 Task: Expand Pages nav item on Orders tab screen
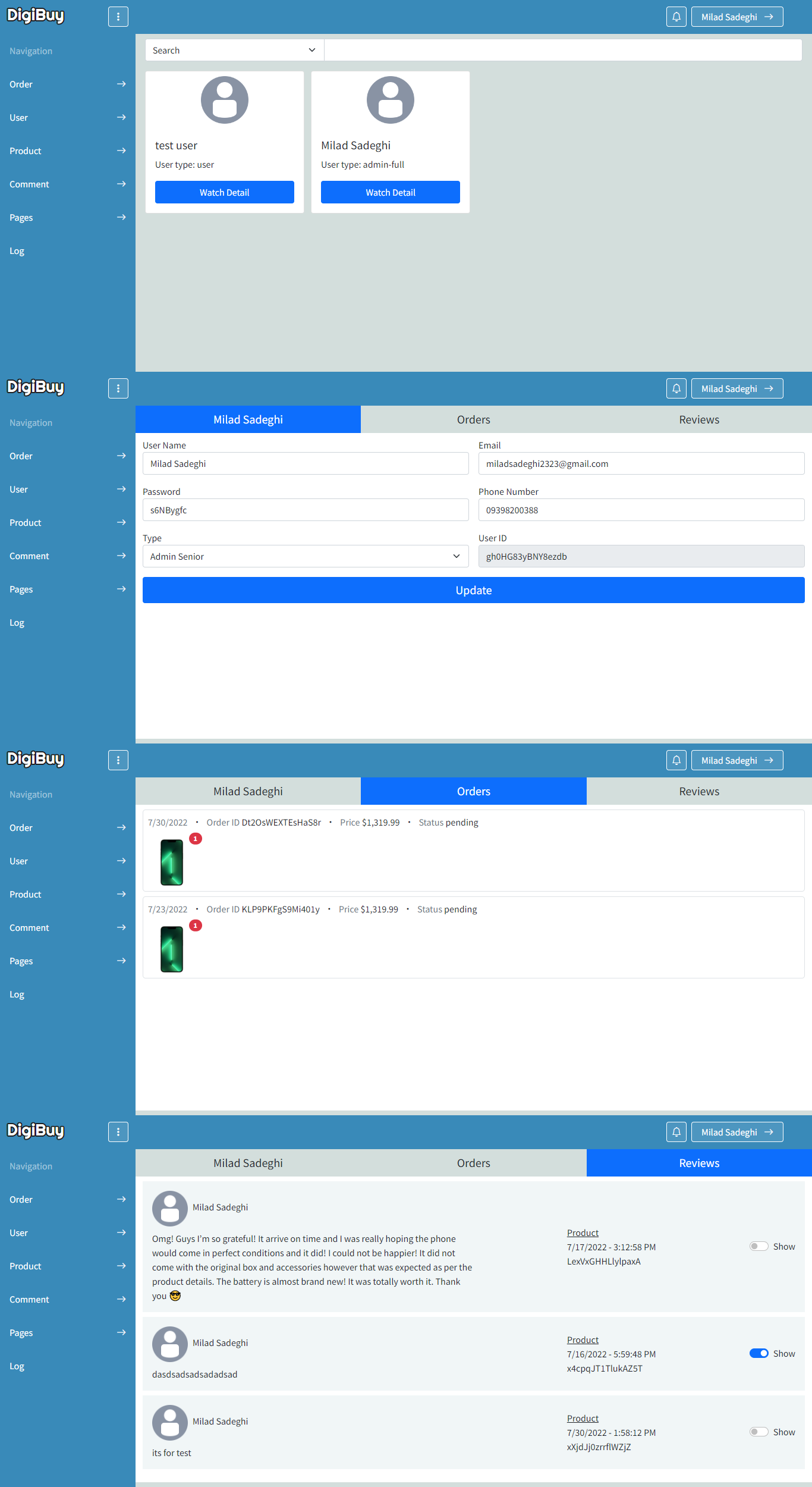coord(68,961)
